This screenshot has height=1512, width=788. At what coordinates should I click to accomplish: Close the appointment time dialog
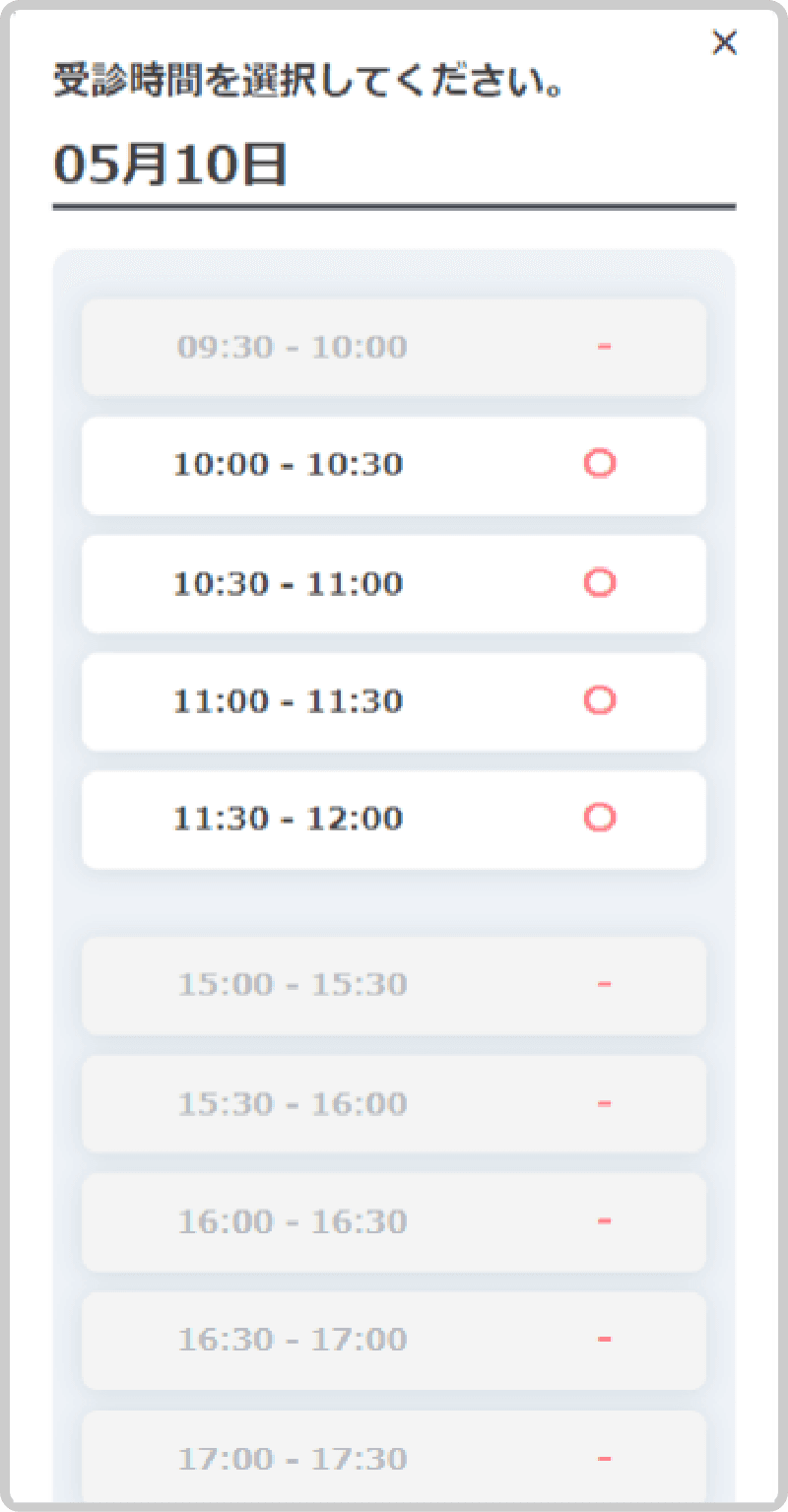[x=724, y=42]
